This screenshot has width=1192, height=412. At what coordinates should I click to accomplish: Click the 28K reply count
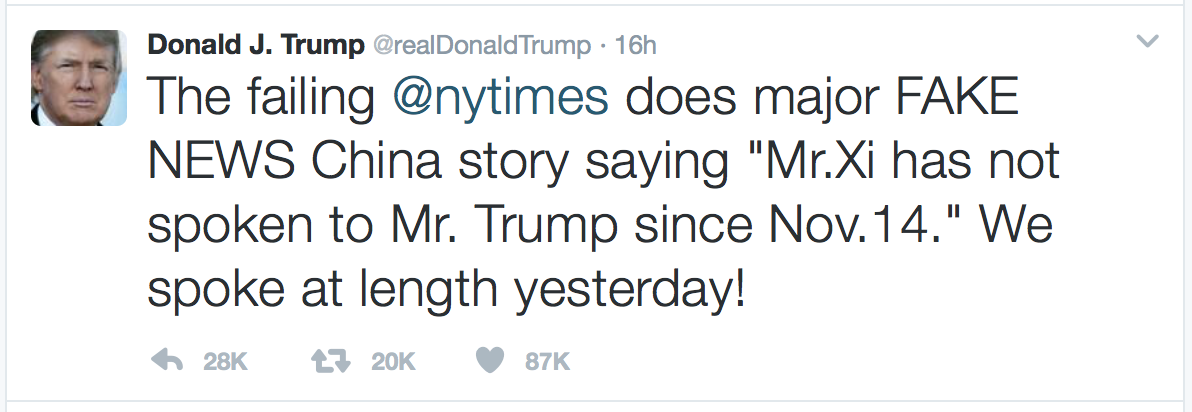pos(225,362)
